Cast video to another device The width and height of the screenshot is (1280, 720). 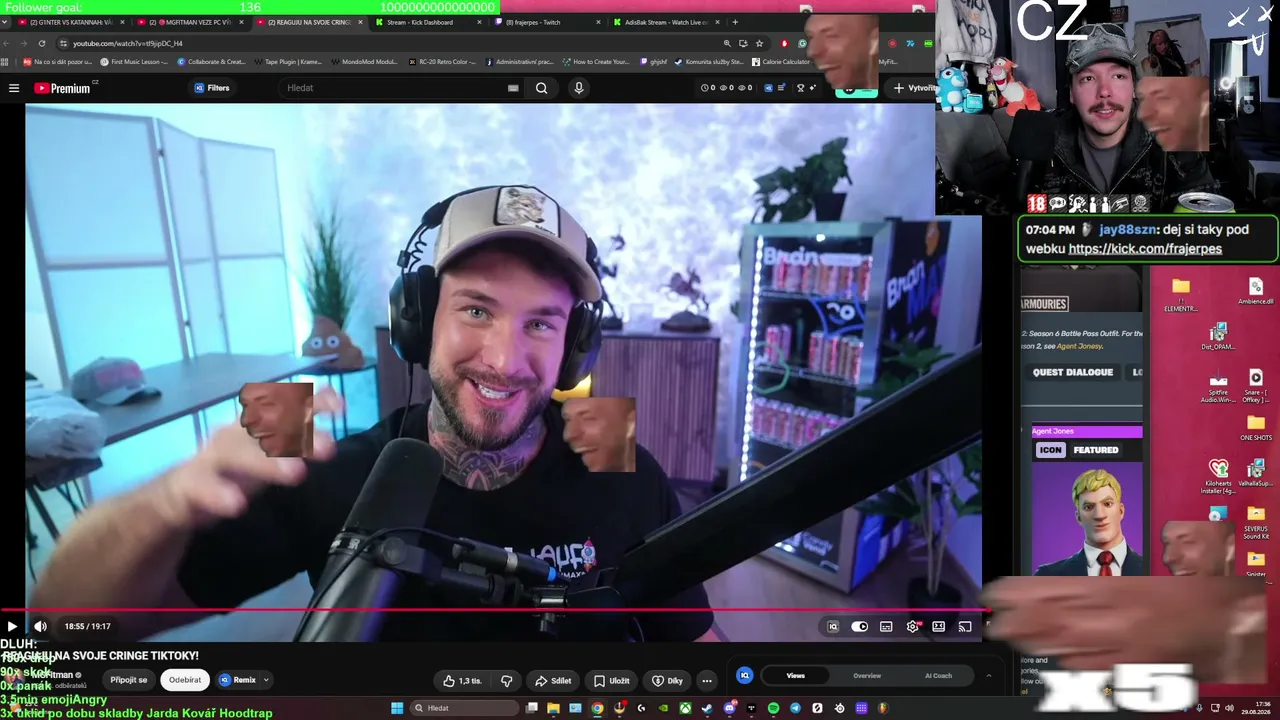(965, 627)
